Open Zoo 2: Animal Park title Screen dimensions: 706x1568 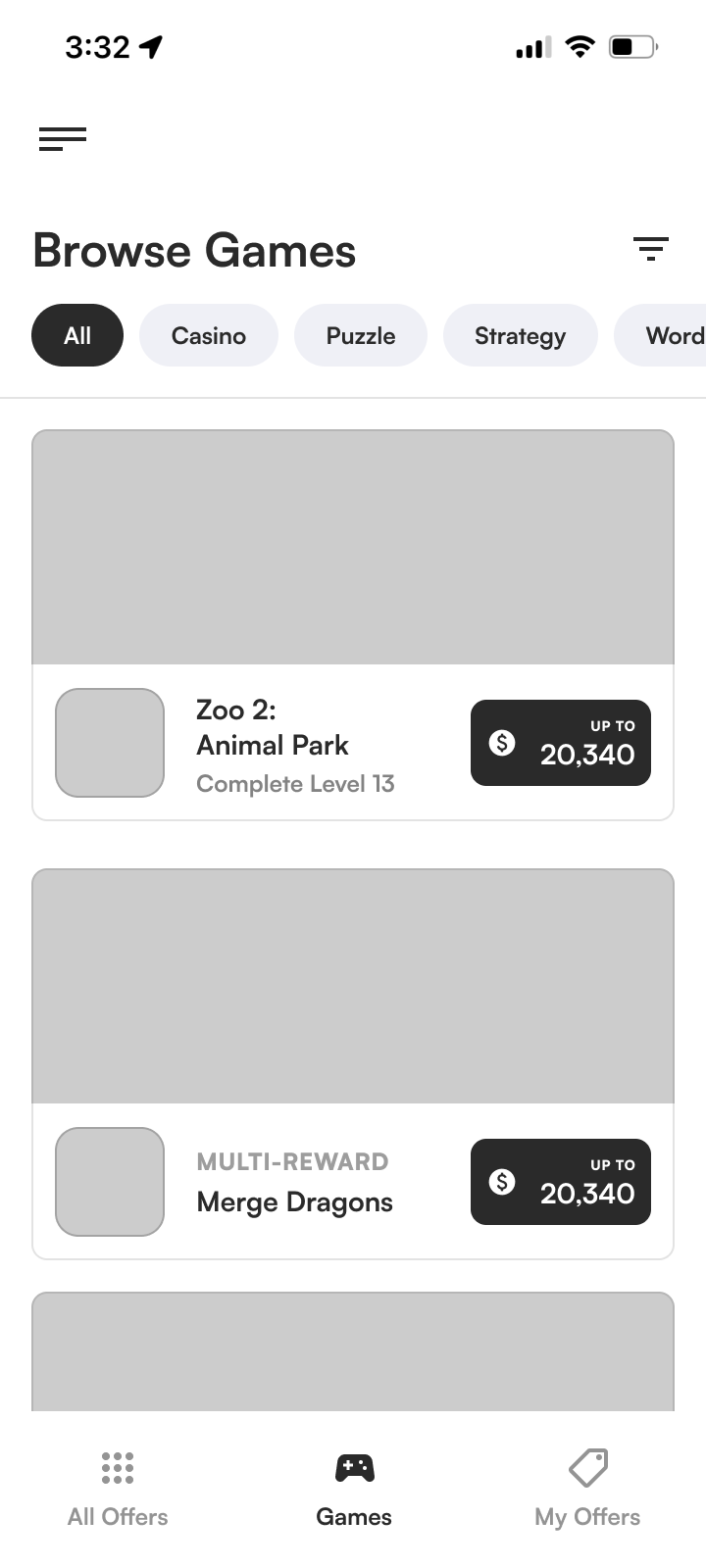click(x=273, y=727)
